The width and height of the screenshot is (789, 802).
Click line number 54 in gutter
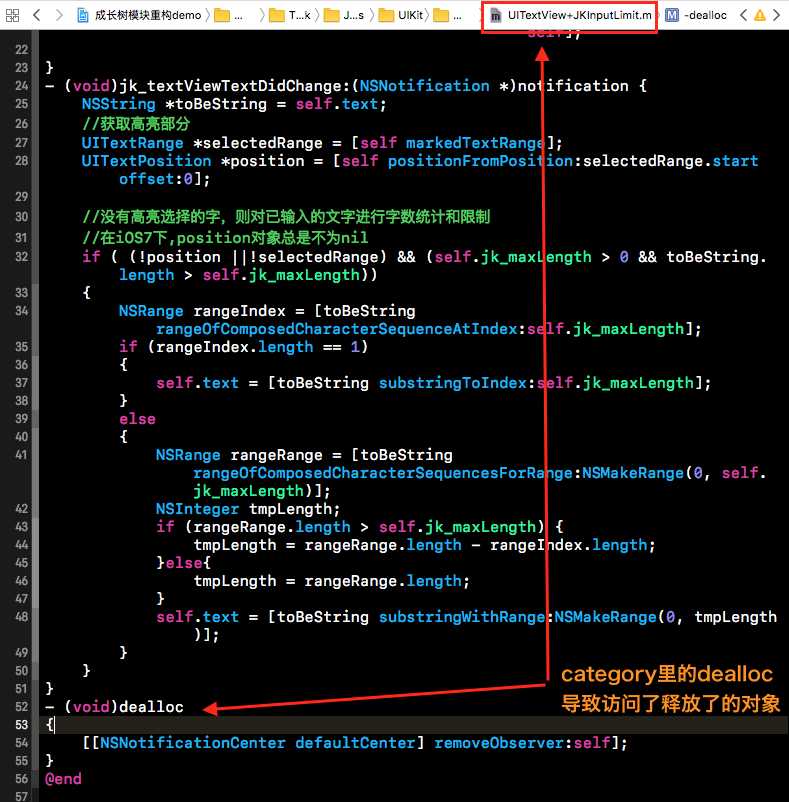coord(21,743)
